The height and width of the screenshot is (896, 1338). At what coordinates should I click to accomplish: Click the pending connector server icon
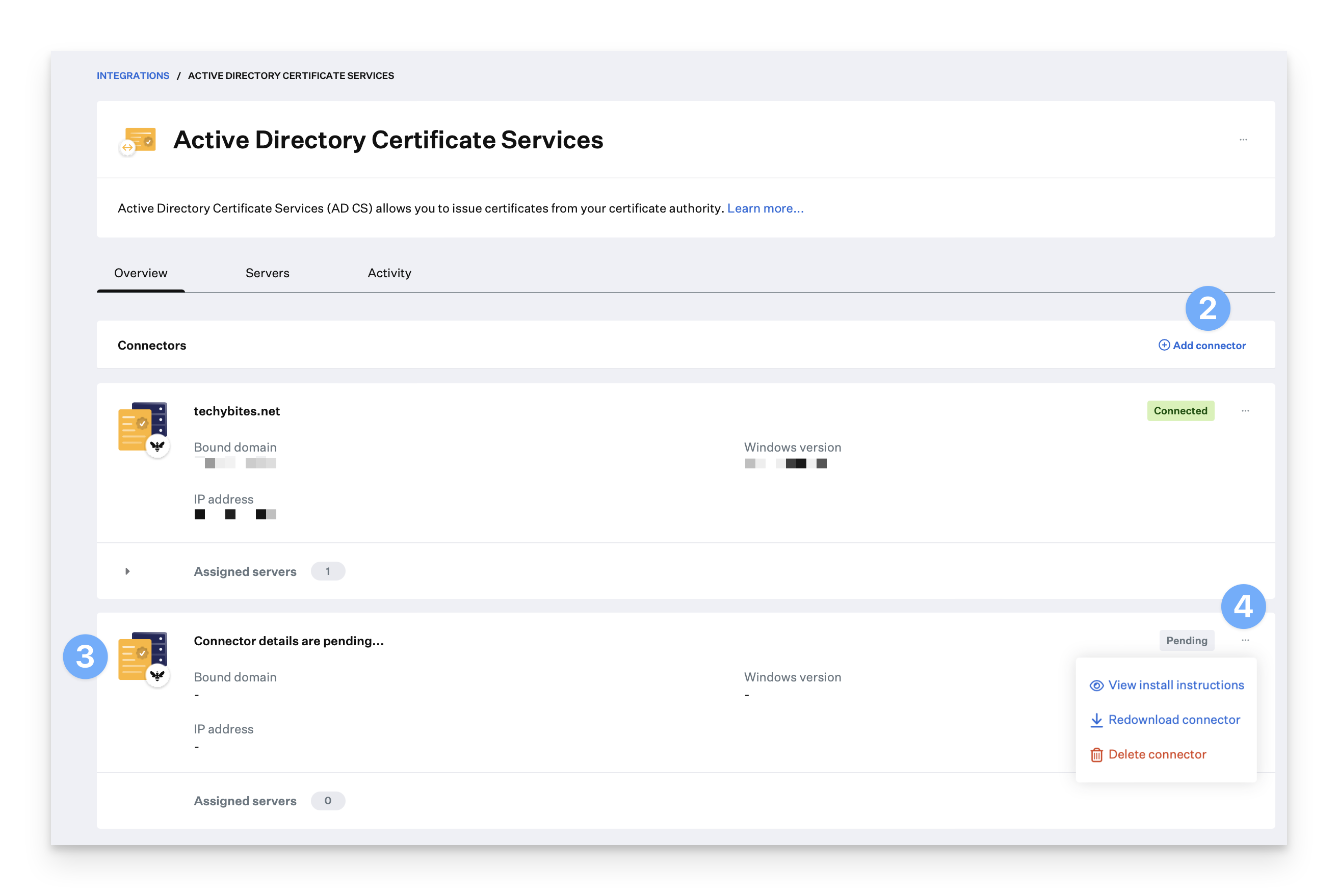tap(143, 658)
